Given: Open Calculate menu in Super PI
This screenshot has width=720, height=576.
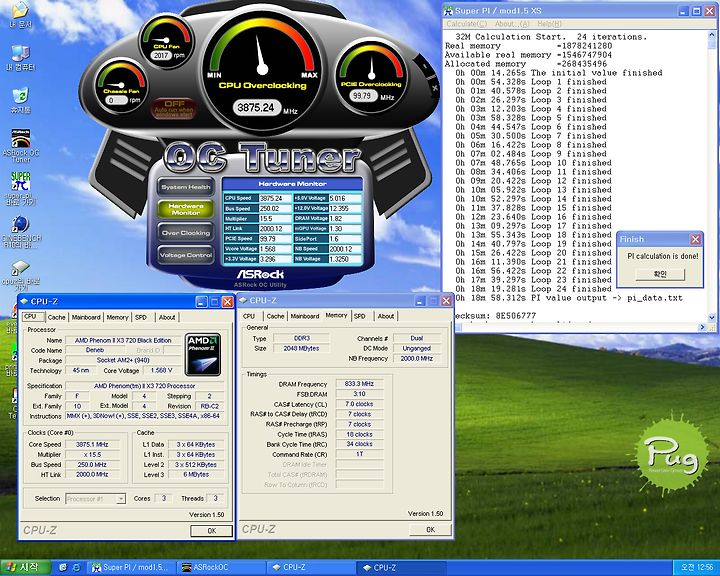Looking at the screenshot, I should [x=467, y=23].
